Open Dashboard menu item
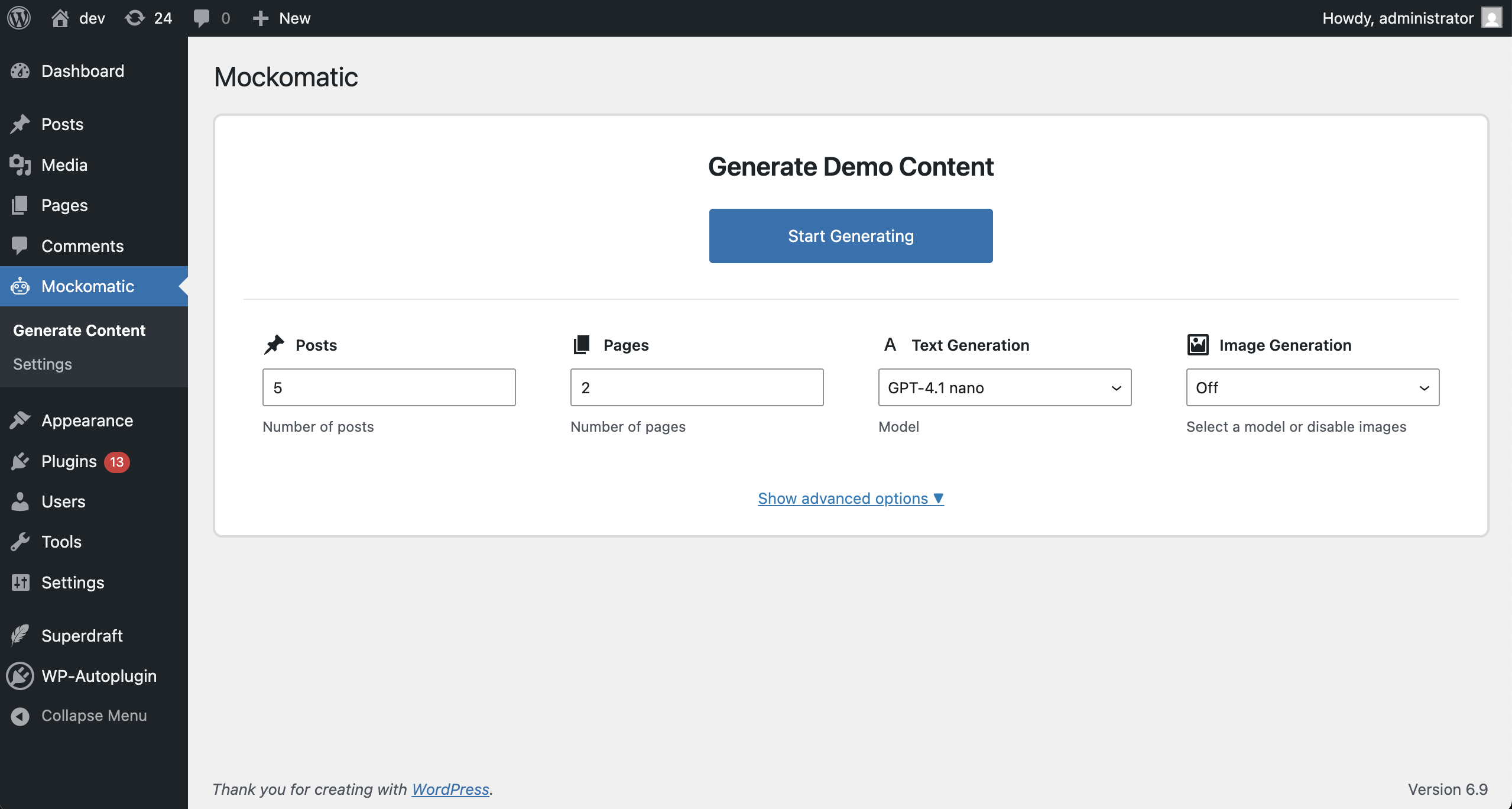 [x=94, y=71]
